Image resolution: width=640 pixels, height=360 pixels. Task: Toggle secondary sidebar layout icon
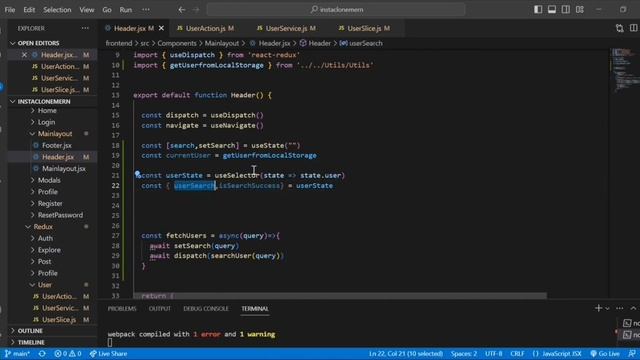pyautogui.click(x=566, y=9)
